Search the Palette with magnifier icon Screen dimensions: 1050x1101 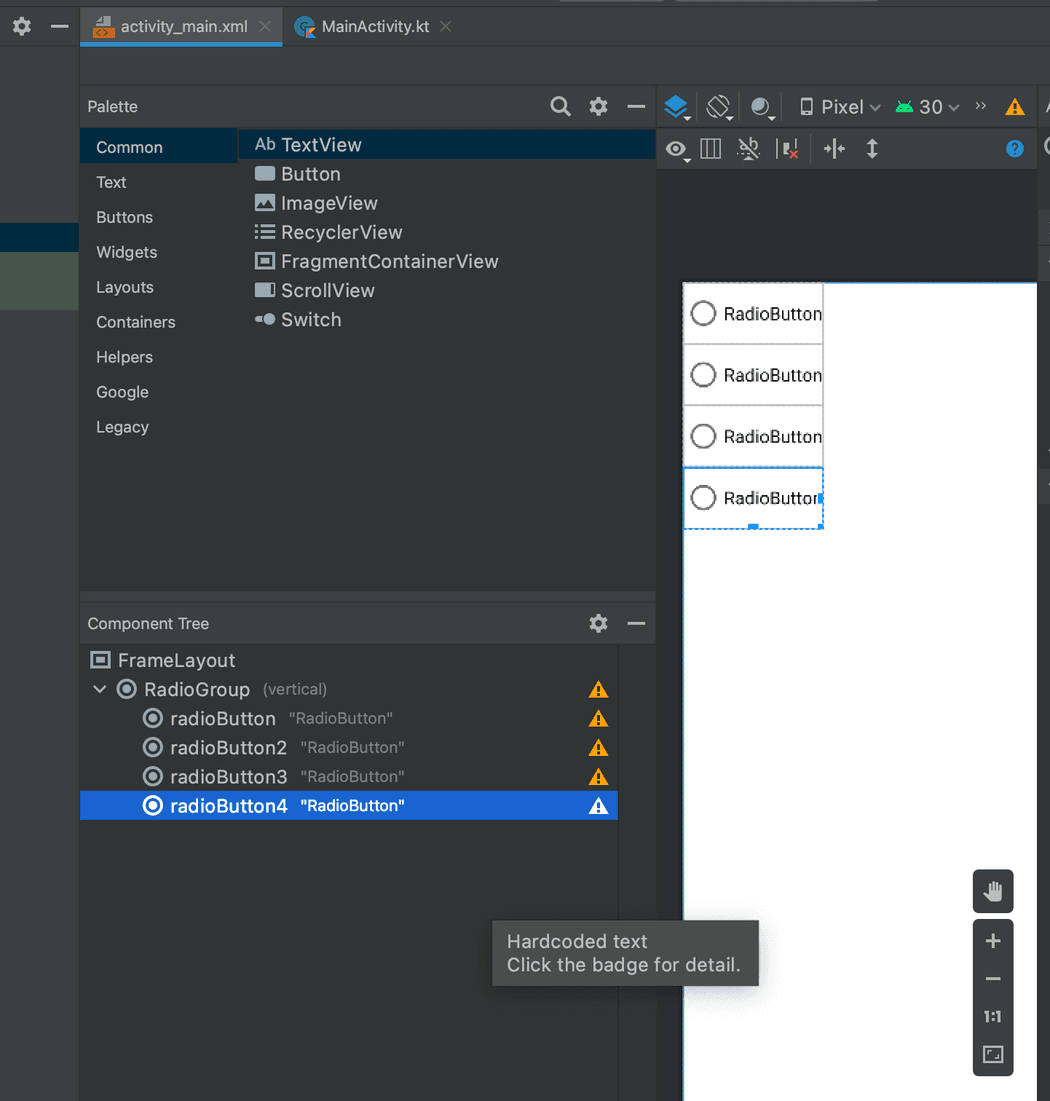(x=560, y=106)
